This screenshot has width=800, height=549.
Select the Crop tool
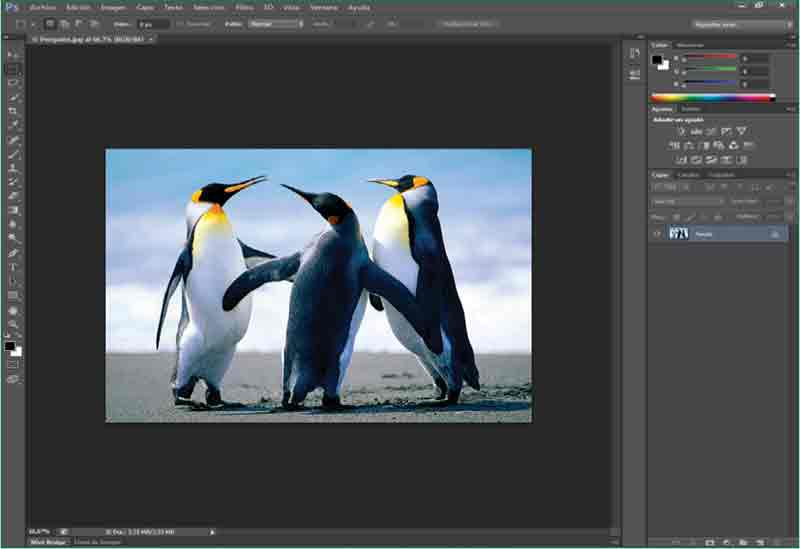(x=13, y=111)
